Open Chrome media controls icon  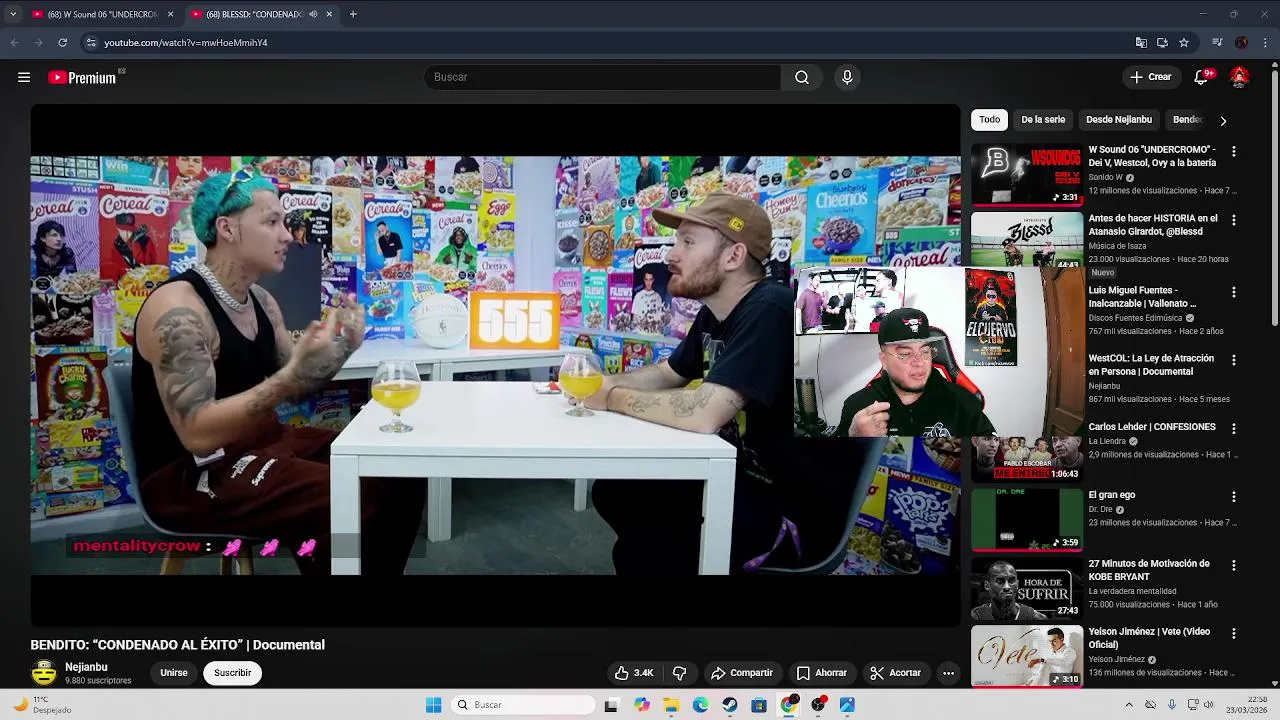coord(1217,43)
